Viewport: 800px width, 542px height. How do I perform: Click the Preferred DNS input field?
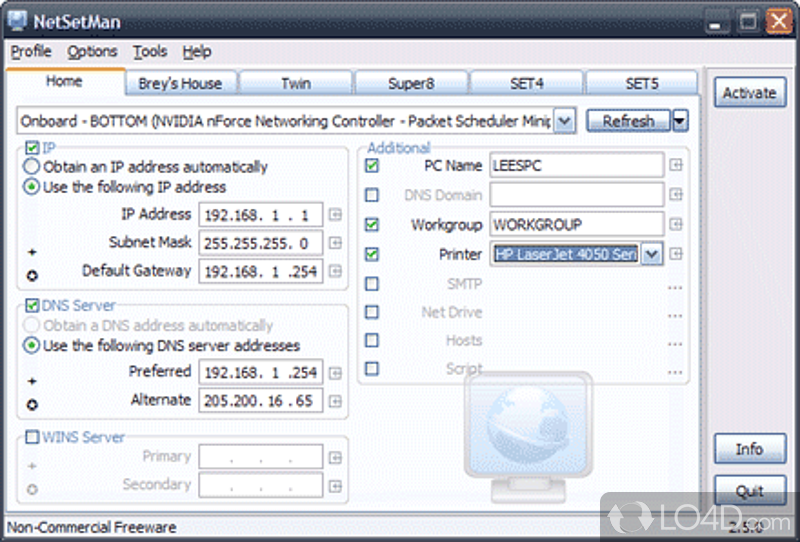(x=261, y=373)
